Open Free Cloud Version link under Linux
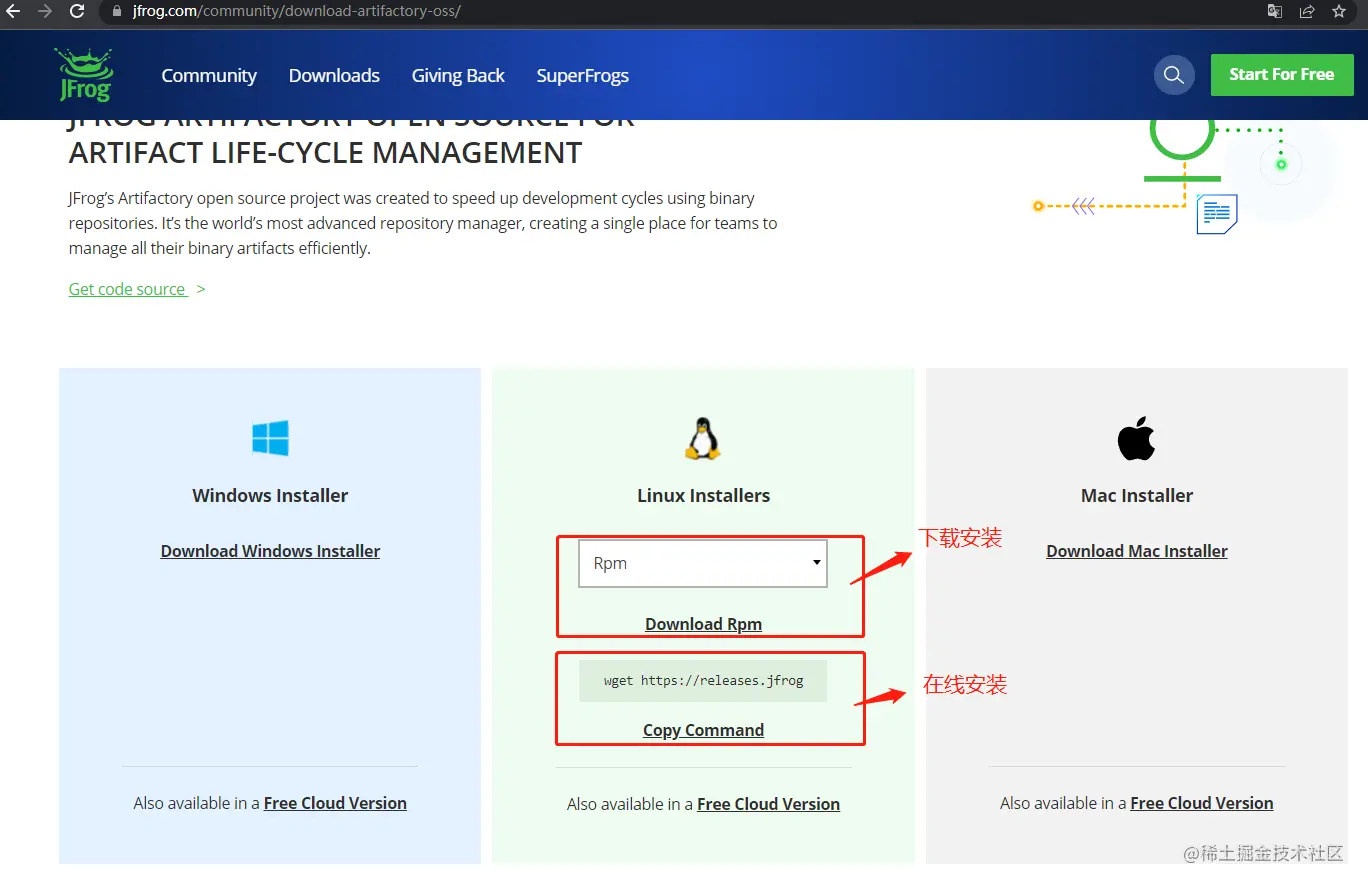The width and height of the screenshot is (1368, 888). pyautogui.click(x=768, y=804)
